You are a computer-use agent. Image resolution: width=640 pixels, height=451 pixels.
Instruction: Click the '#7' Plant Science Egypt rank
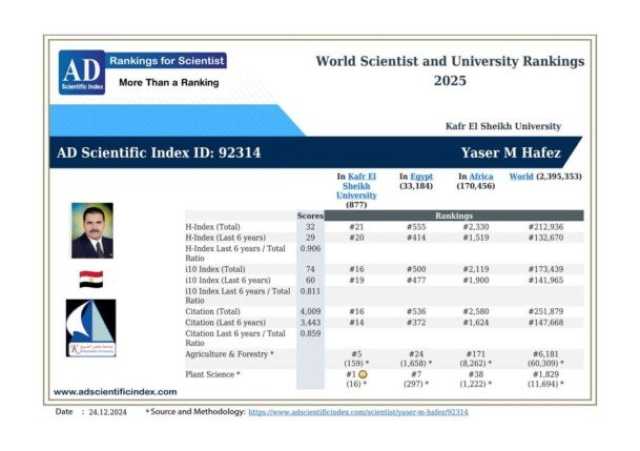[x=416, y=374]
